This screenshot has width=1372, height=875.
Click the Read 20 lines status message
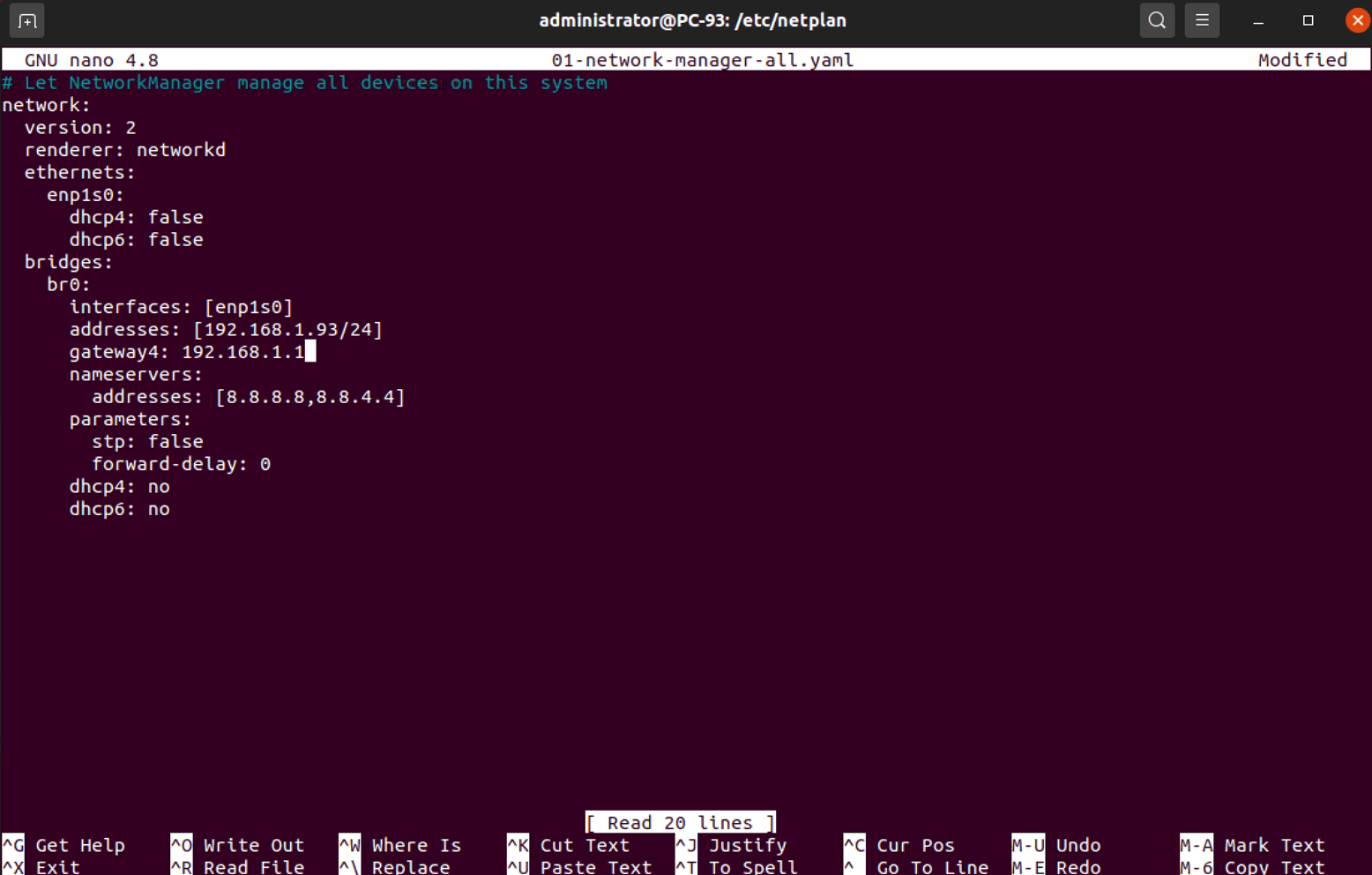tap(680, 822)
